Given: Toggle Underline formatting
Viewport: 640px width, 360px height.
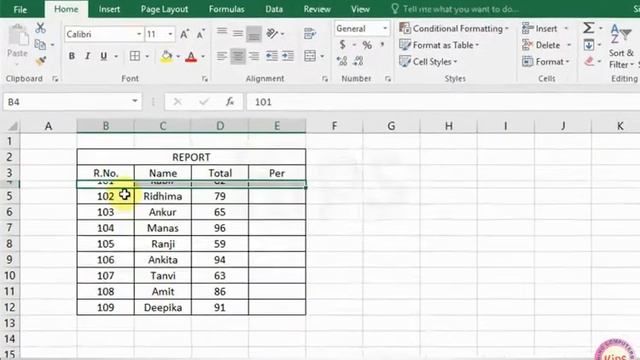Looking at the screenshot, I should pyautogui.click(x=104, y=56).
